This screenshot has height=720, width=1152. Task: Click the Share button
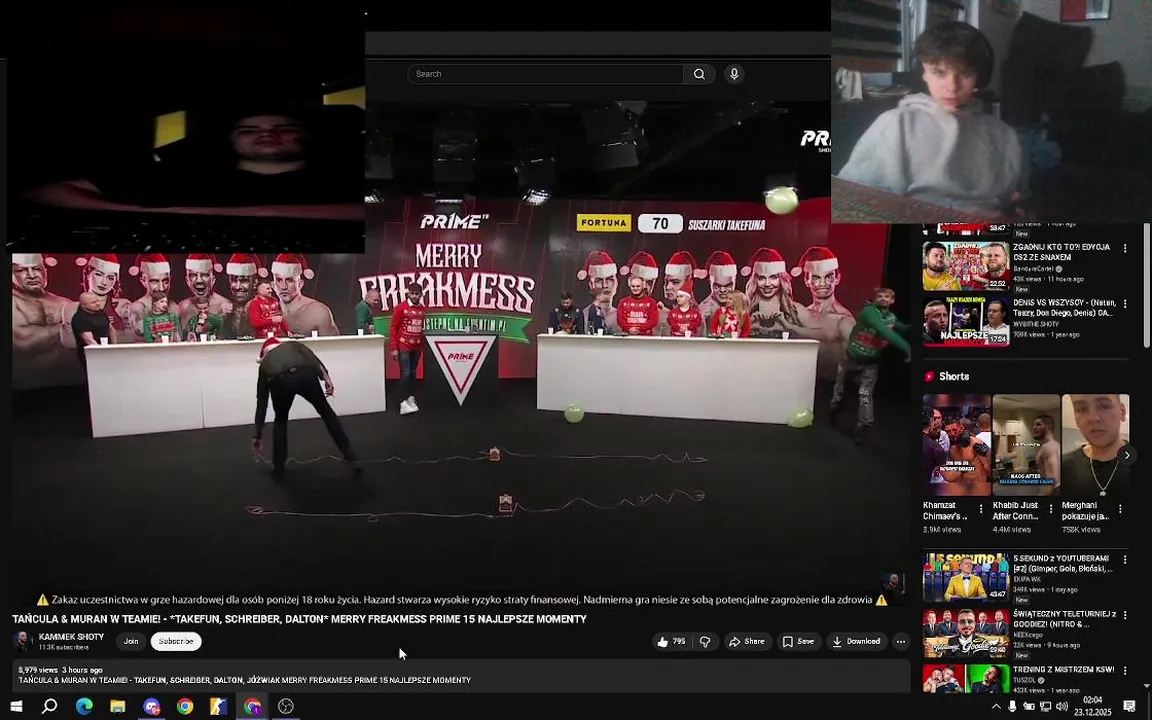tap(747, 641)
